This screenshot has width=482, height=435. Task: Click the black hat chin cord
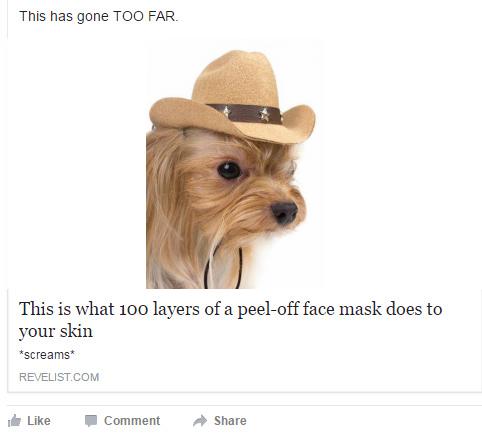coord(223,268)
